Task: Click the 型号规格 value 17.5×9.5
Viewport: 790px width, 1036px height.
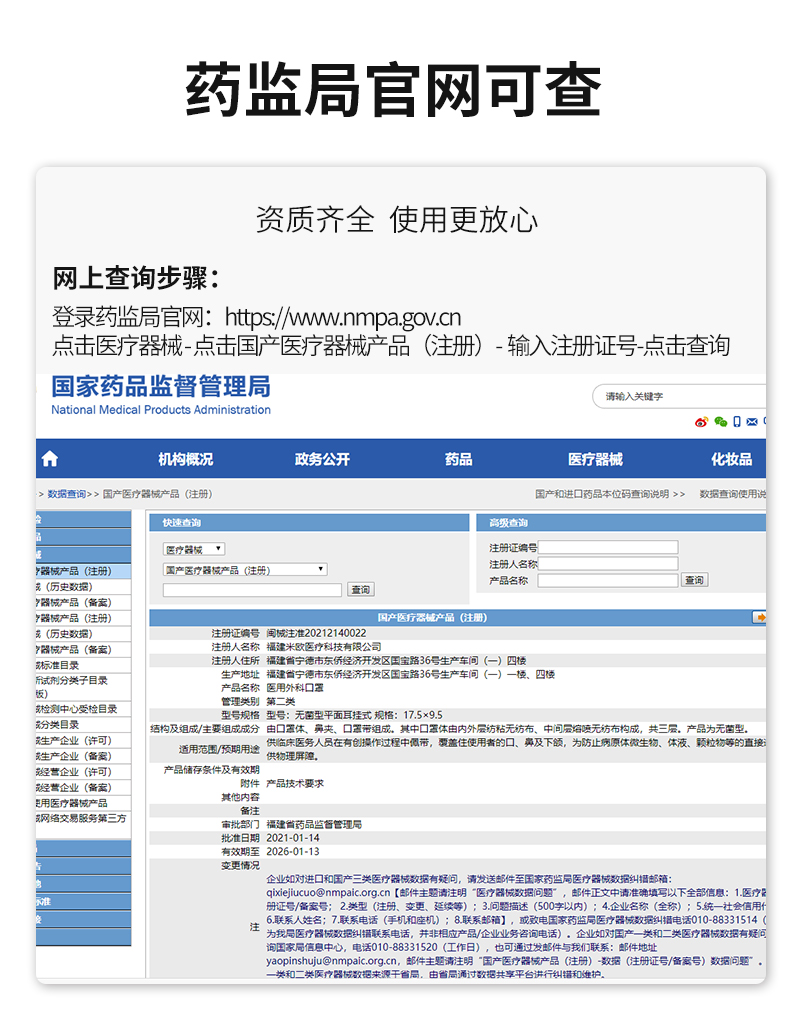Action: (x=423, y=715)
